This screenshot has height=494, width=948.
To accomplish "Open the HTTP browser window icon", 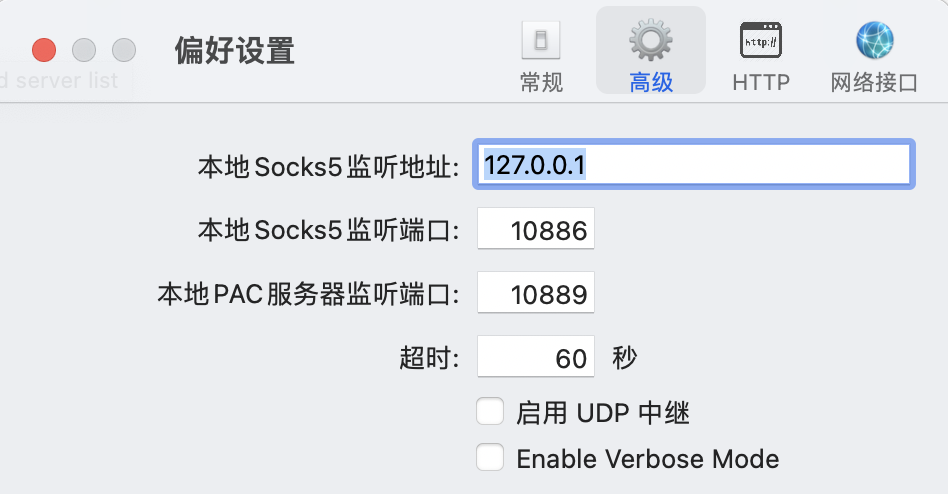I will coord(761,41).
